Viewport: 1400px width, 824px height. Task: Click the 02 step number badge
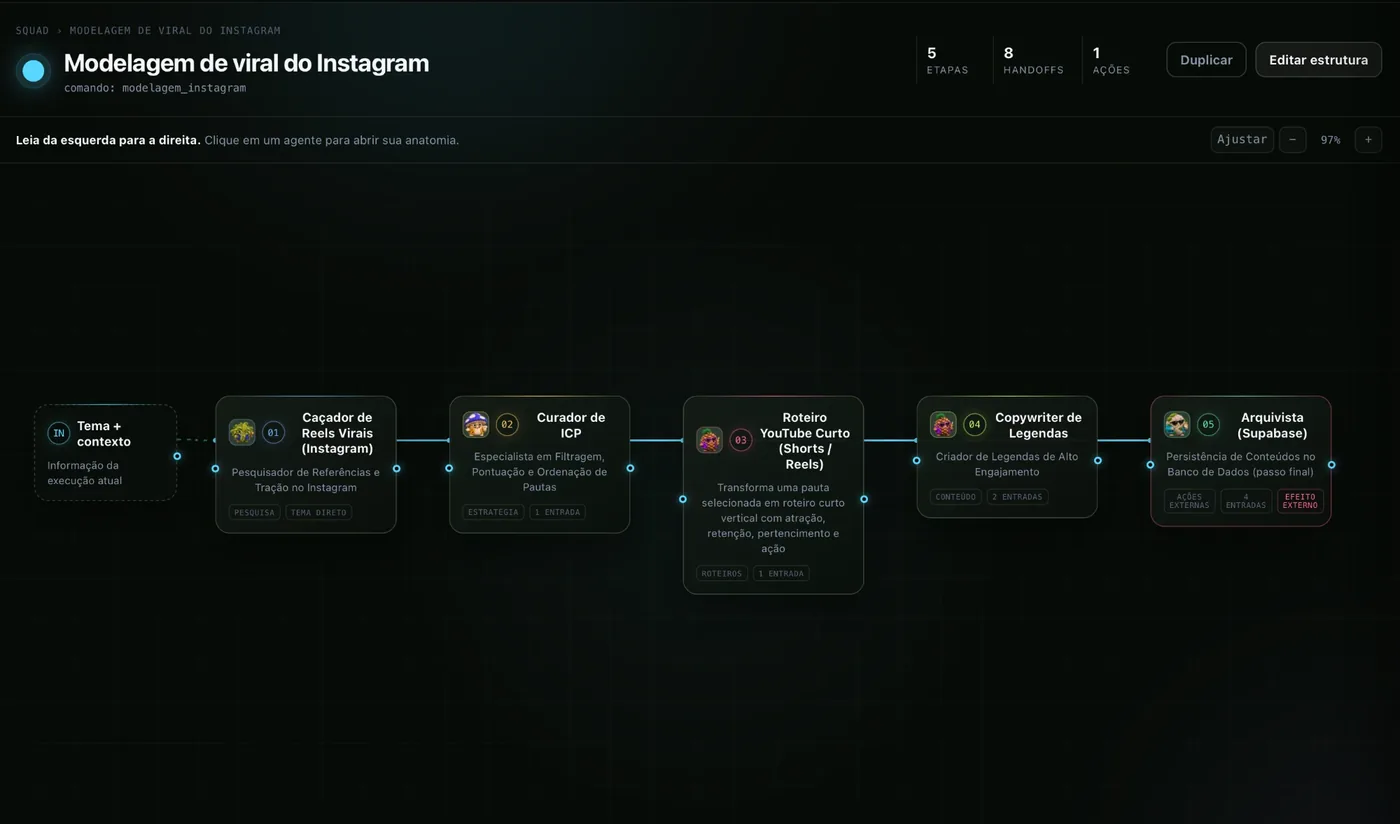pyautogui.click(x=507, y=424)
